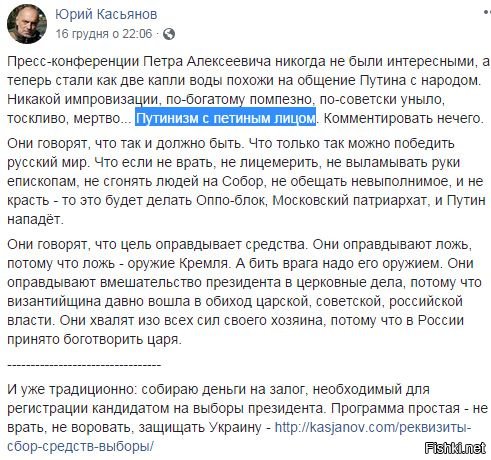Click the phrase Программа простая

coord(396,408)
